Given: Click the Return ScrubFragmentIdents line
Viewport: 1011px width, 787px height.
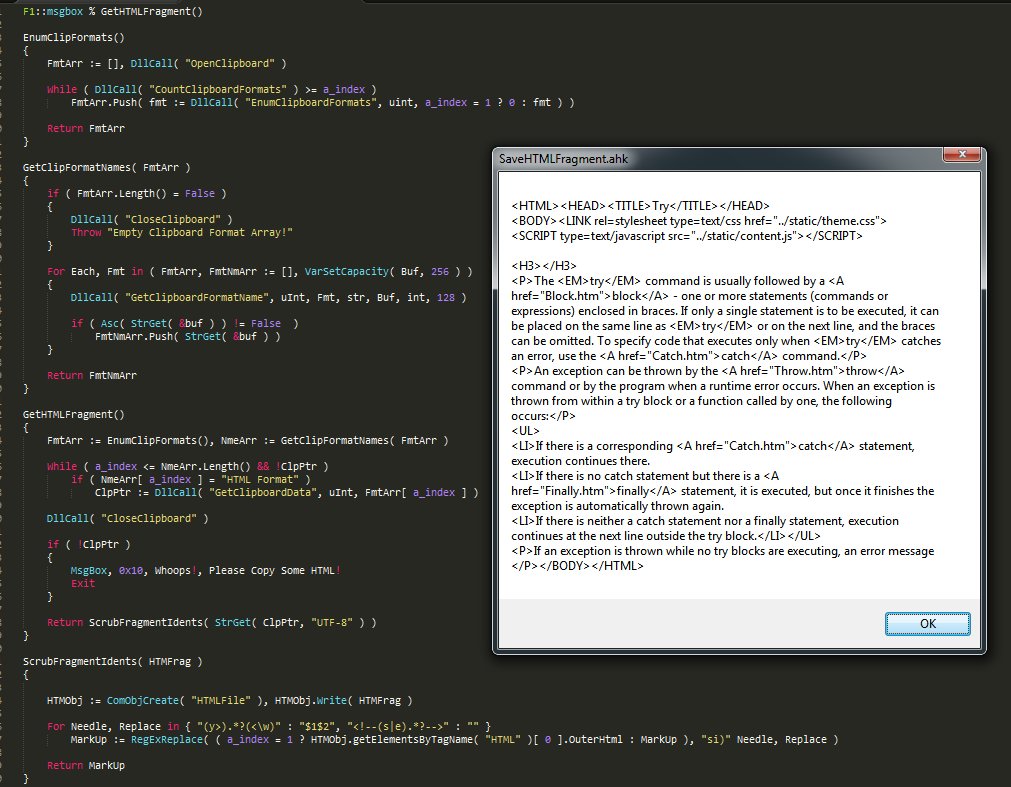Looking at the screenshot, I should point(211,623).
